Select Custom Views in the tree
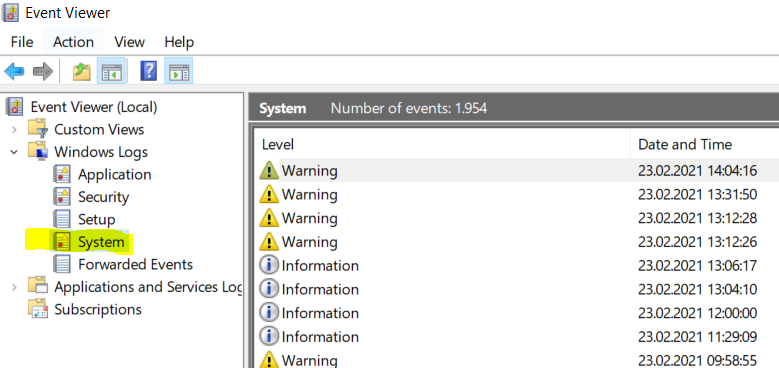This screenshot has height=368, width=779. click(99, 130)
